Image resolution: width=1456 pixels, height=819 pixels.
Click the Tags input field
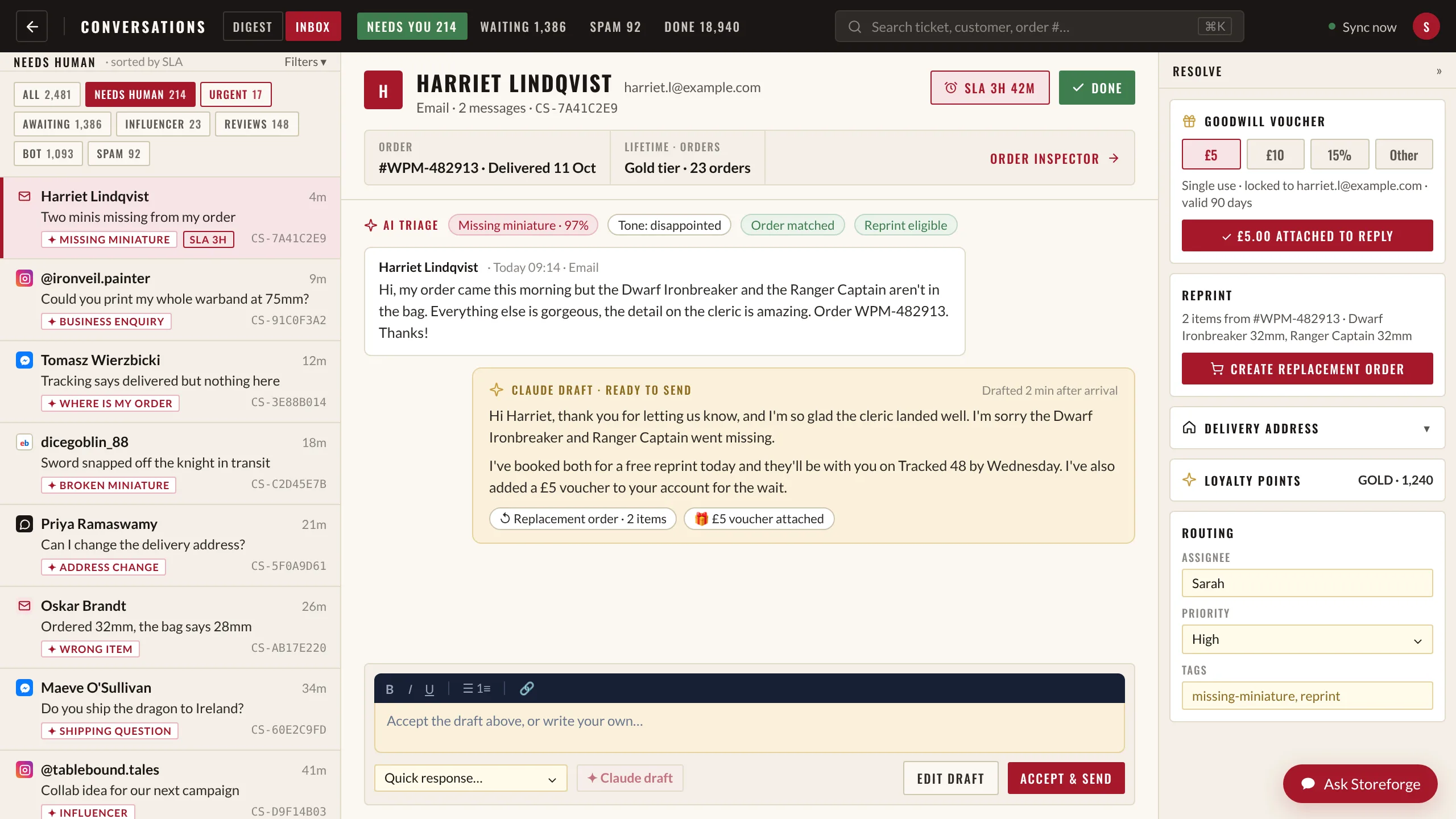(1307, 696)
